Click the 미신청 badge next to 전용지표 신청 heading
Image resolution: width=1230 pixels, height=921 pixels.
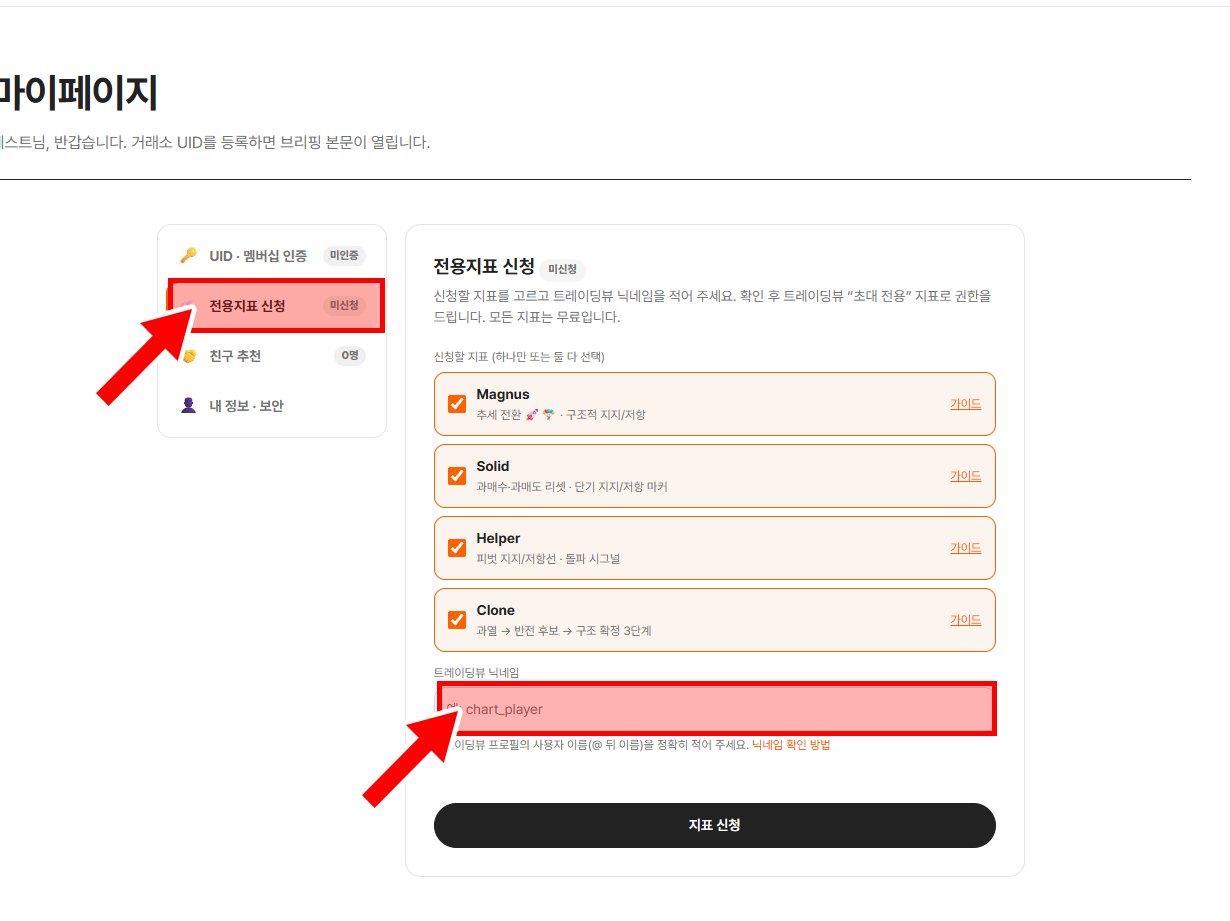pyautogui.click(x=564, y=269)
